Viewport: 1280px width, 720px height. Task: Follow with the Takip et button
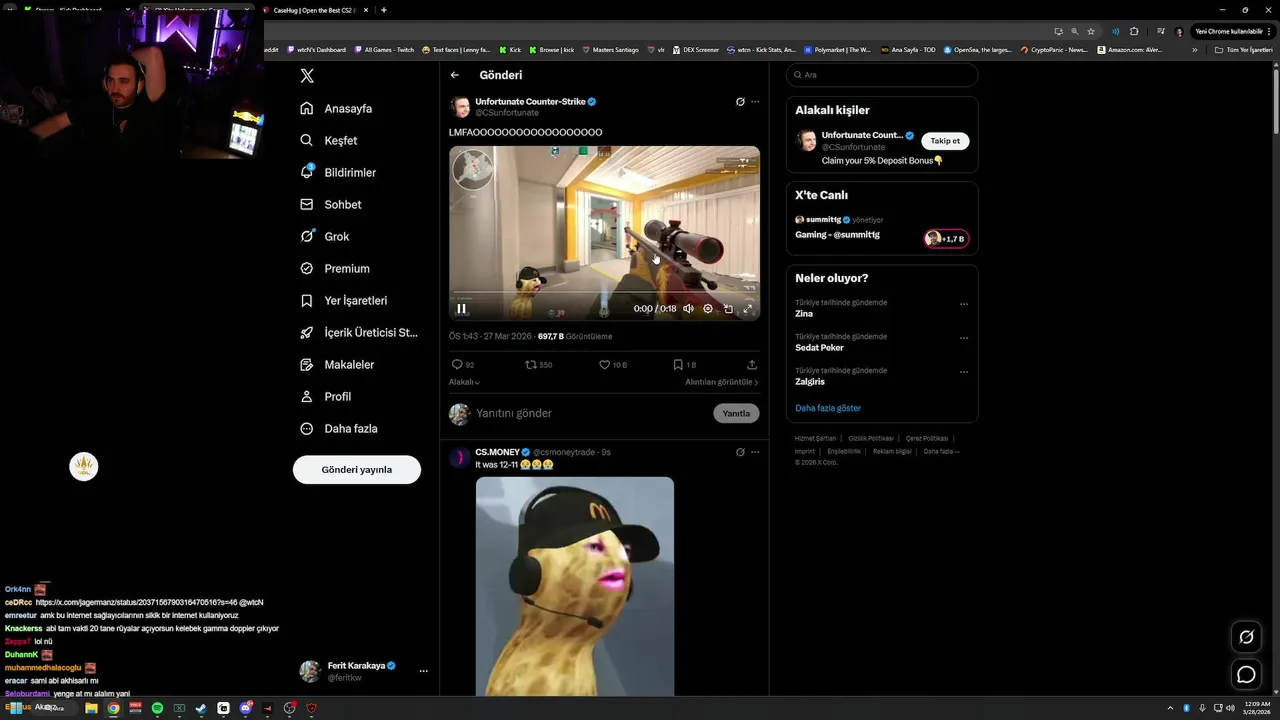pyautogui.click(x=945, y=141)
